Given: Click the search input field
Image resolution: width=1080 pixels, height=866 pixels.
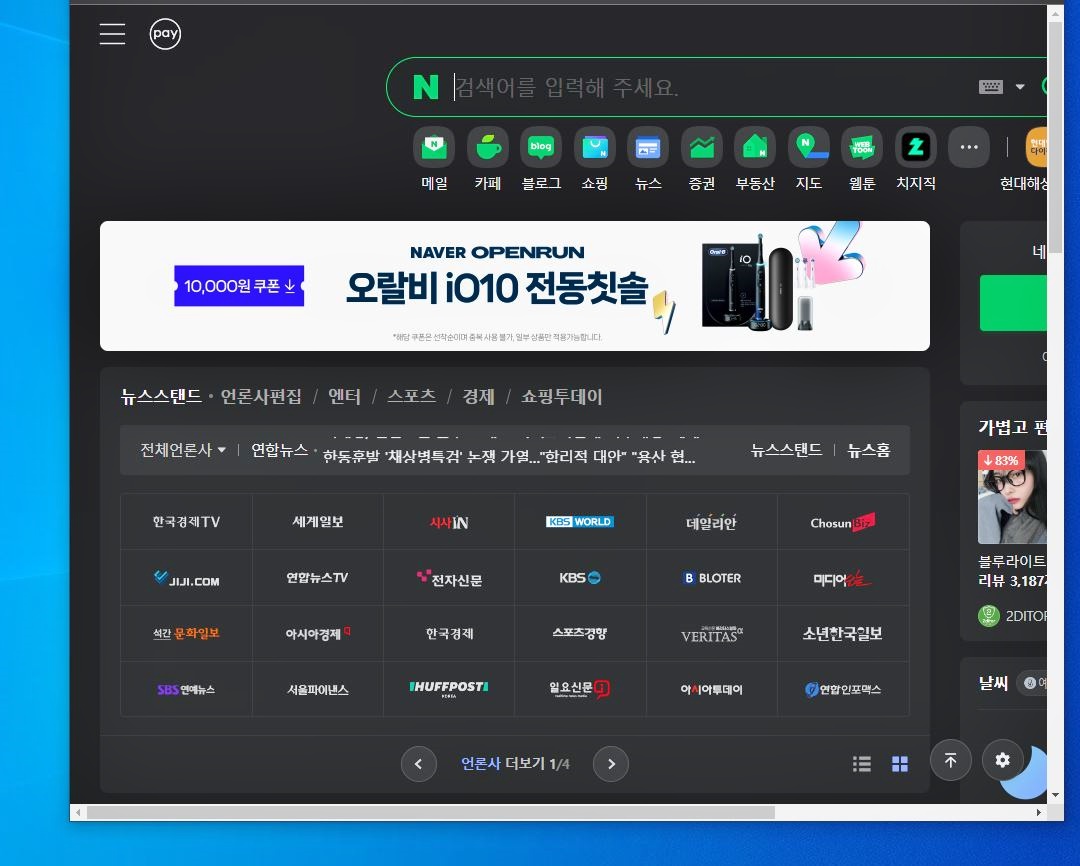Looking at the screenshot, I should [709, 87].
